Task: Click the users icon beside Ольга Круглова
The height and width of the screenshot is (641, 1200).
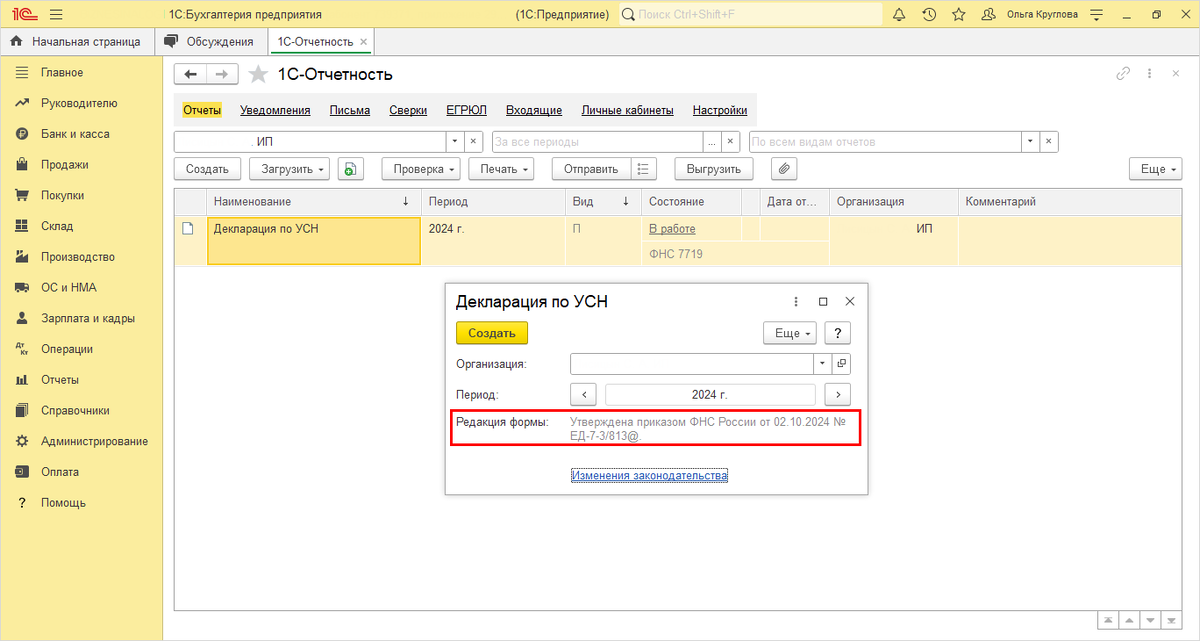Action: (x=989, y=15)
